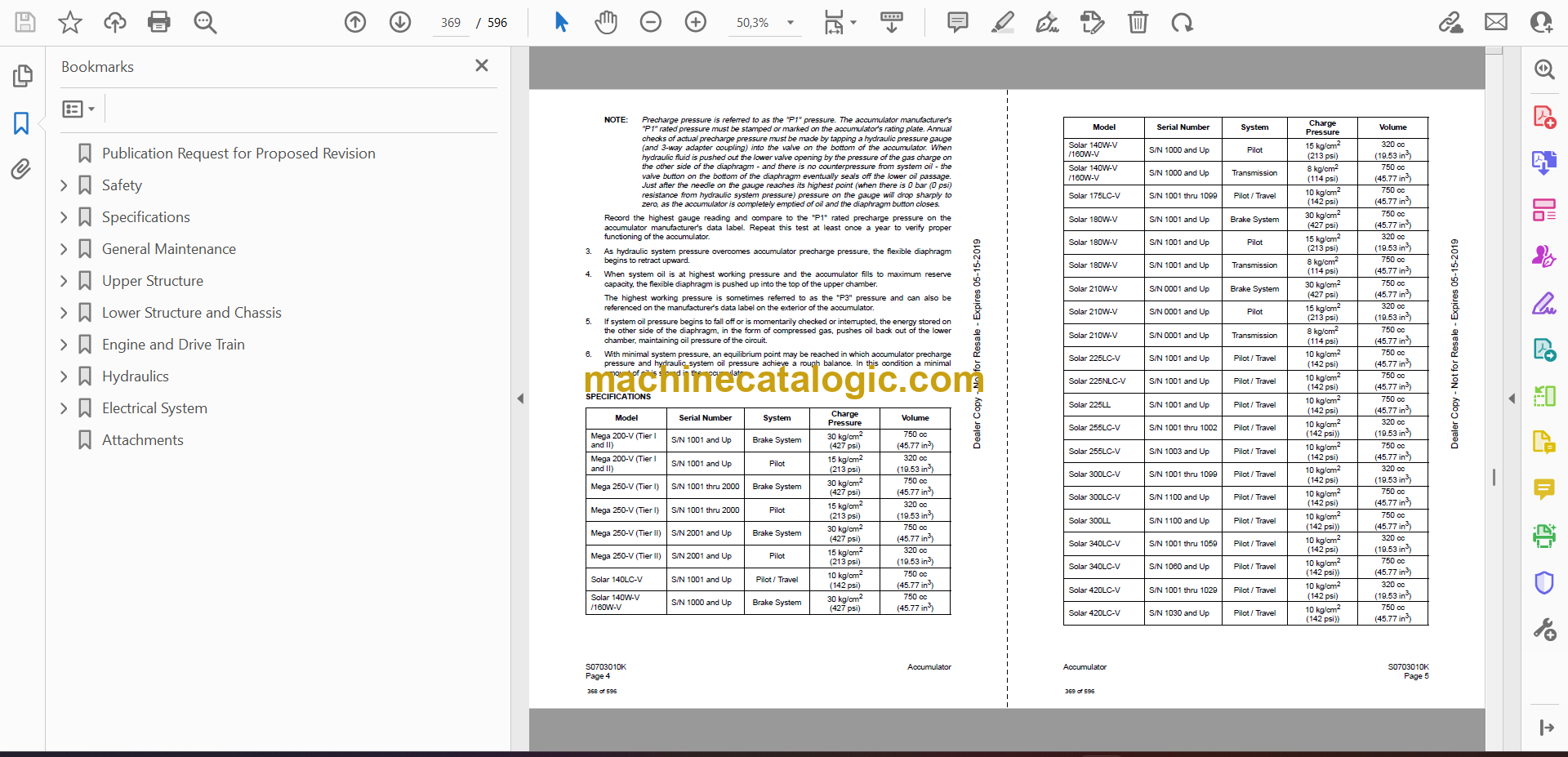Open the attachments paperclip panel
The width and height of the screenshot is (1568, 757).
pyautogui.click(x=21, y=169)
